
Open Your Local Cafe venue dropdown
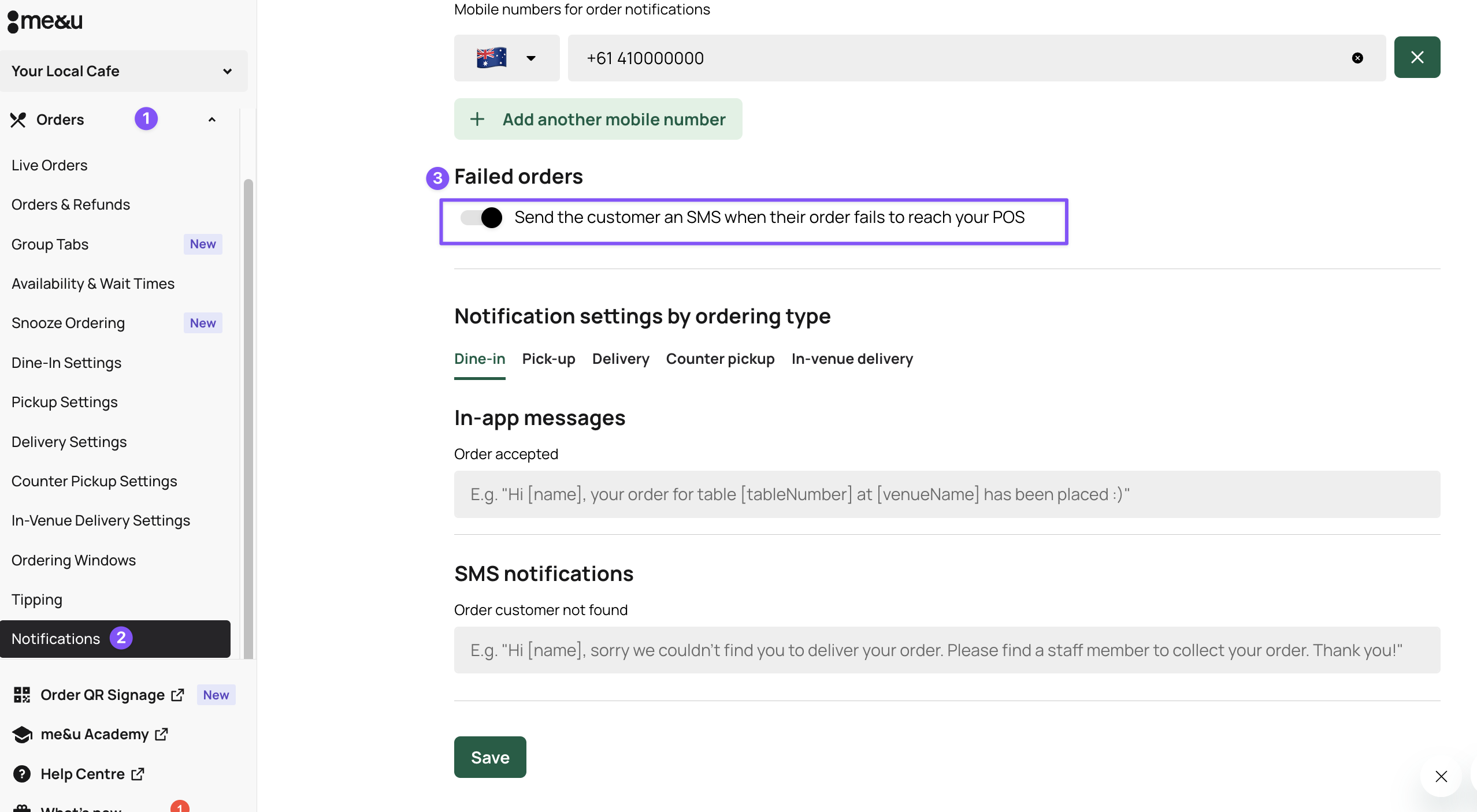[x=124, y=71]
